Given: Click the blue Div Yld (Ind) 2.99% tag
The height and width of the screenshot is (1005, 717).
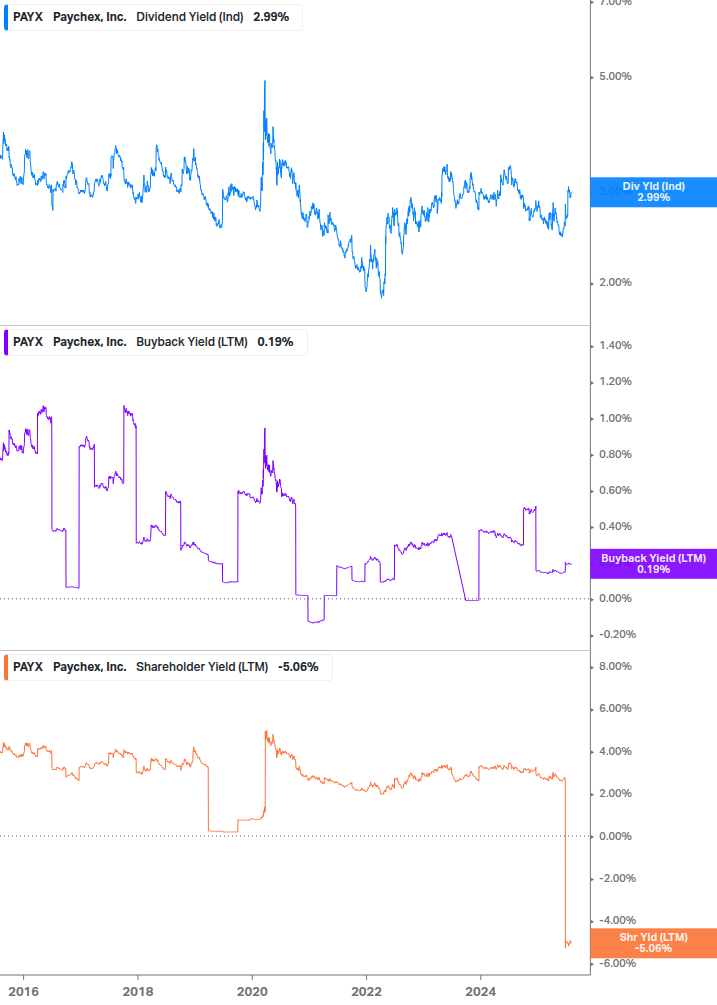Looking at the screenshot, I should pyautogui.click(x=654, y=192).
